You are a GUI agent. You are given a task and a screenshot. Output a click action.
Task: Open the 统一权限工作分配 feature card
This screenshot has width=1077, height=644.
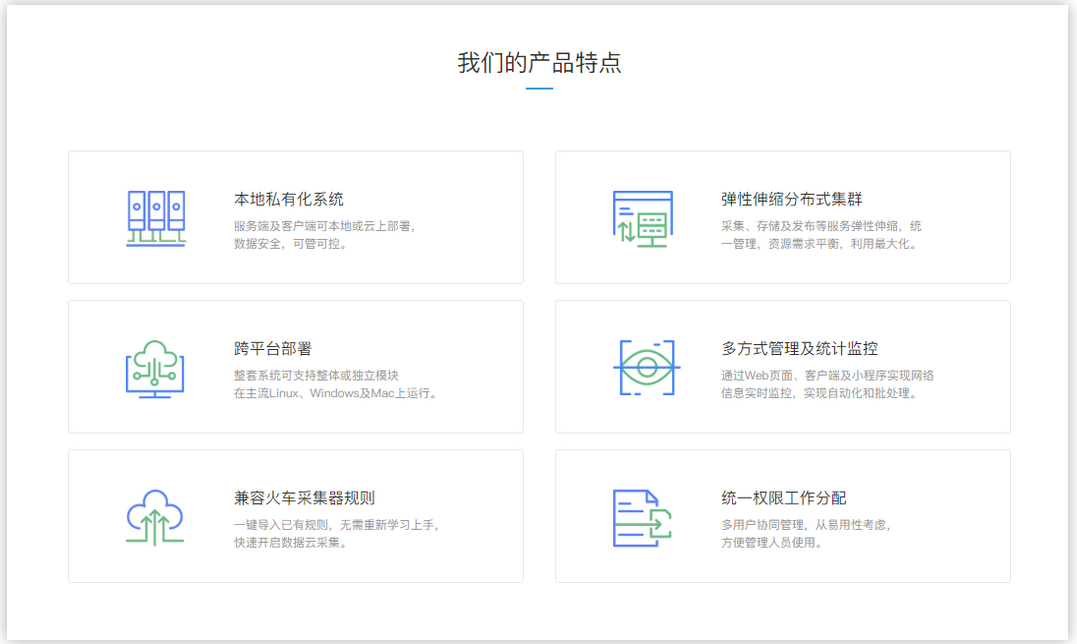(x=782, y=517)
